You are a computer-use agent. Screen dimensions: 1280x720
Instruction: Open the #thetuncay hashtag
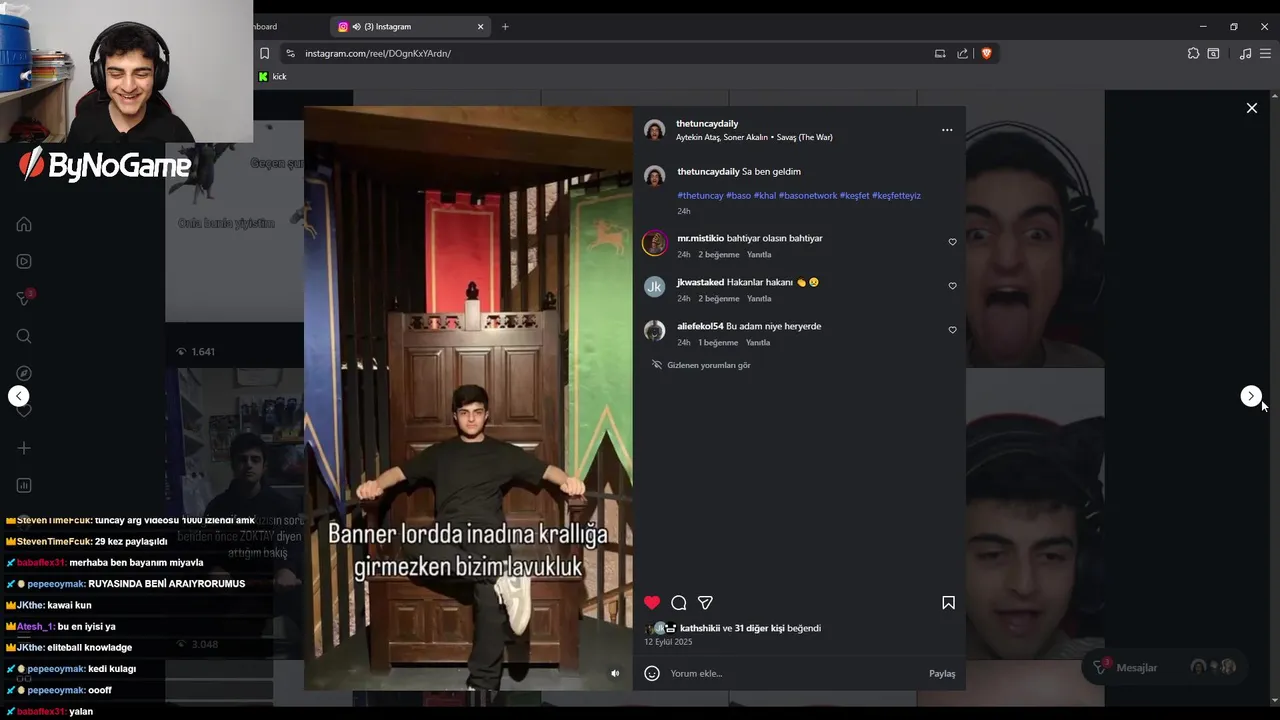[700, 195]
